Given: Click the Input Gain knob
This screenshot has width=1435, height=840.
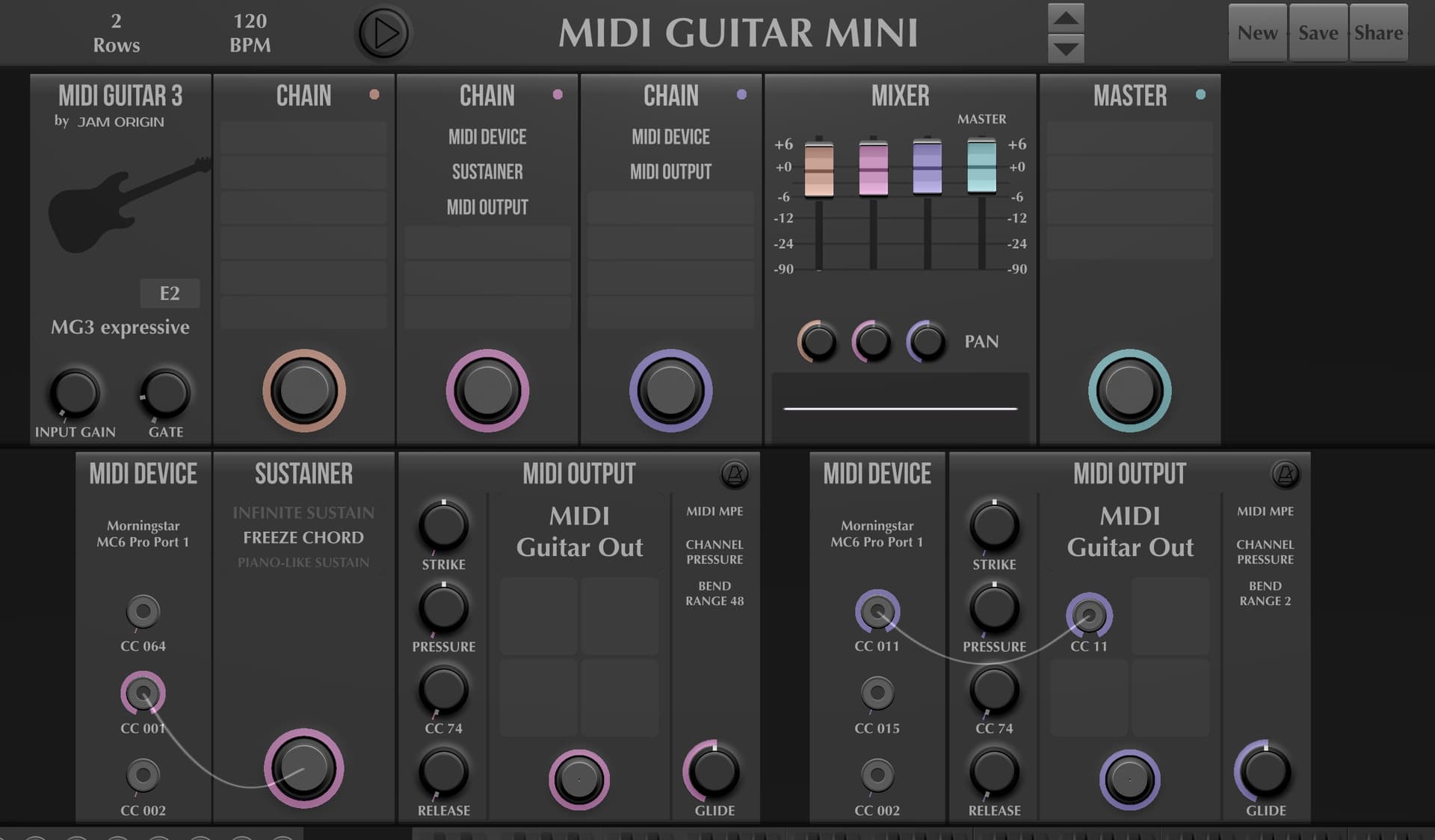Looking at the screenshot, I should pos(75,393).
